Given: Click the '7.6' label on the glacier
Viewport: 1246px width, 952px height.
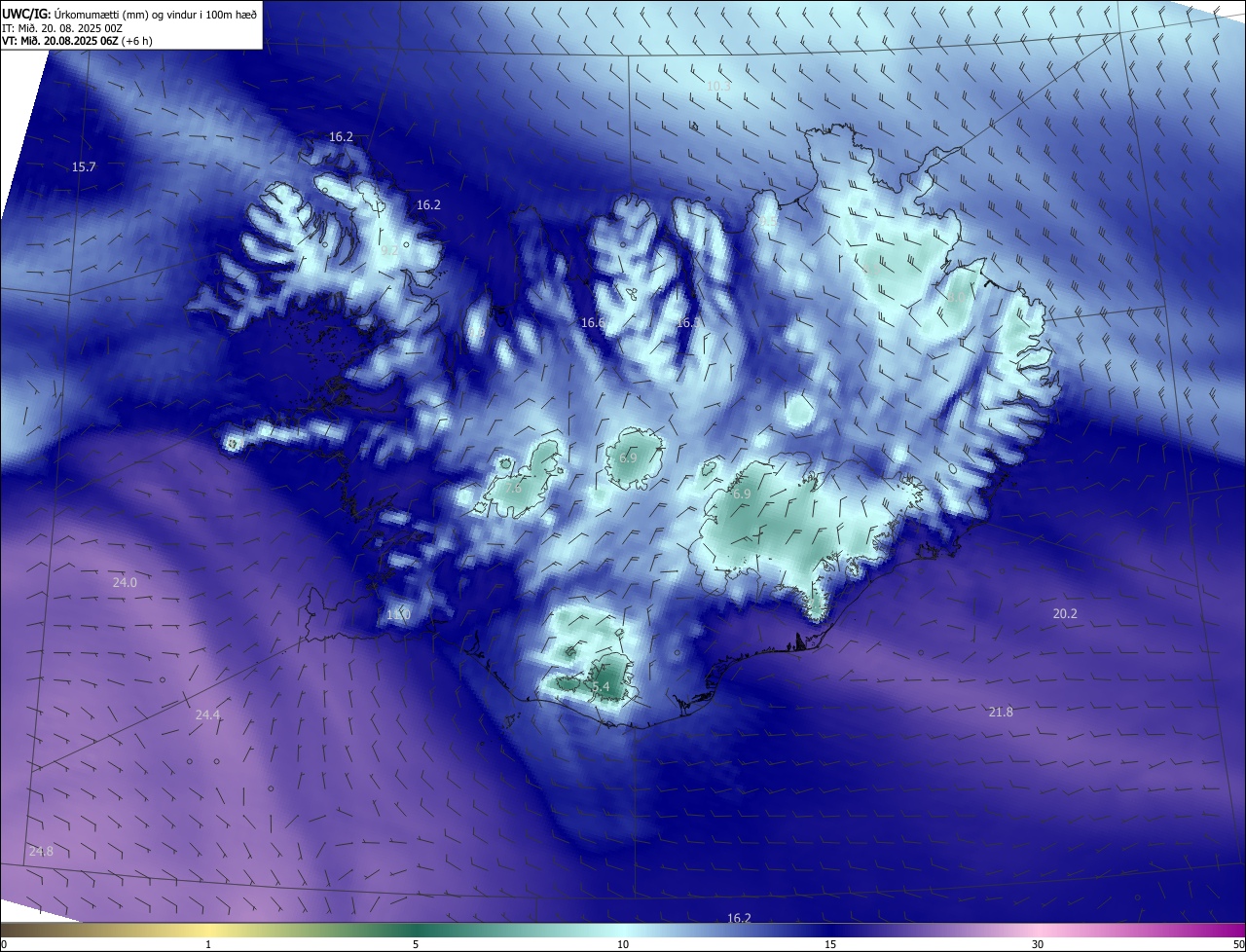Looking at the screenshot, I should tap(514, 490).
